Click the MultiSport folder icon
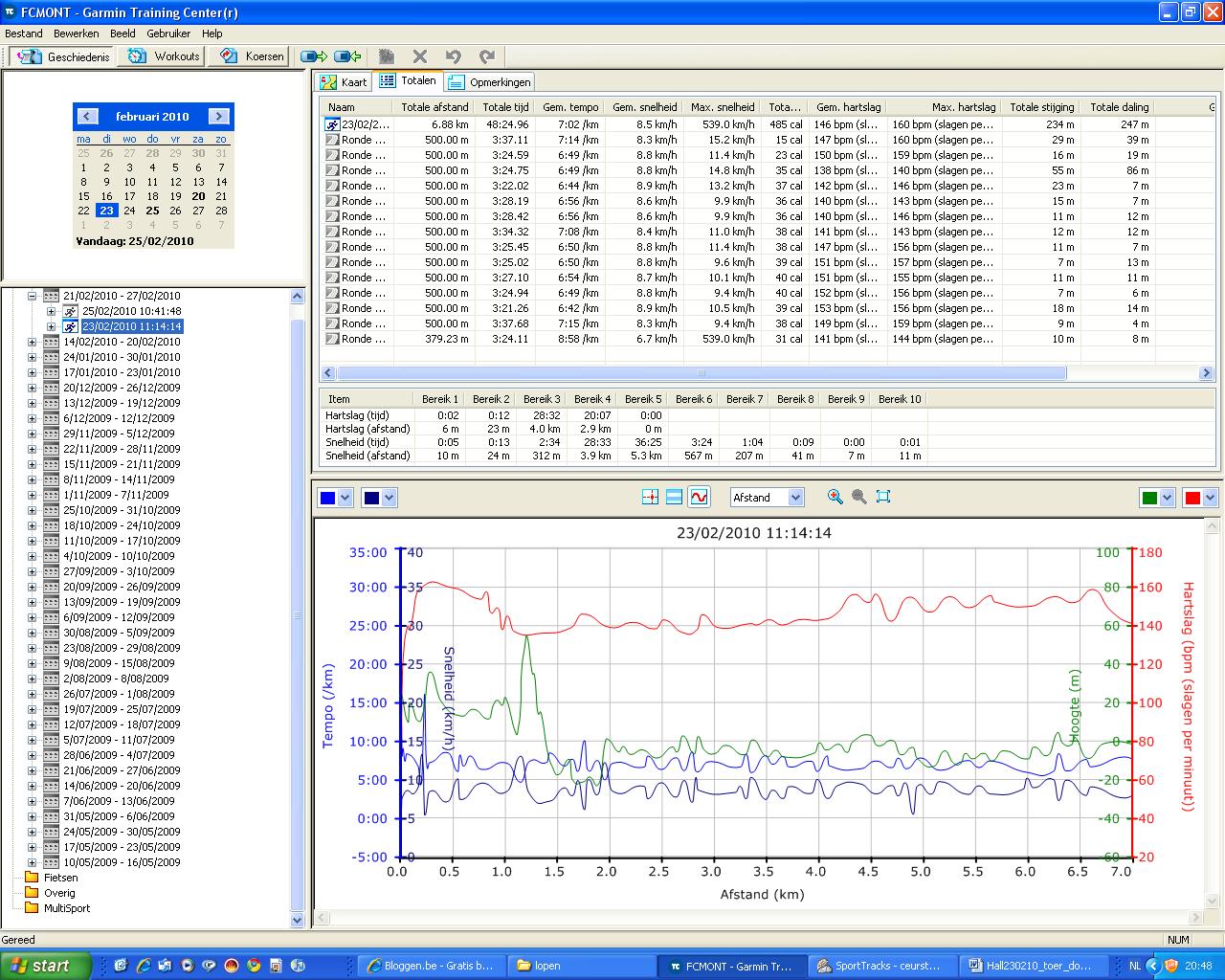Screen dimensions: 1225x980 coord(32,908)
